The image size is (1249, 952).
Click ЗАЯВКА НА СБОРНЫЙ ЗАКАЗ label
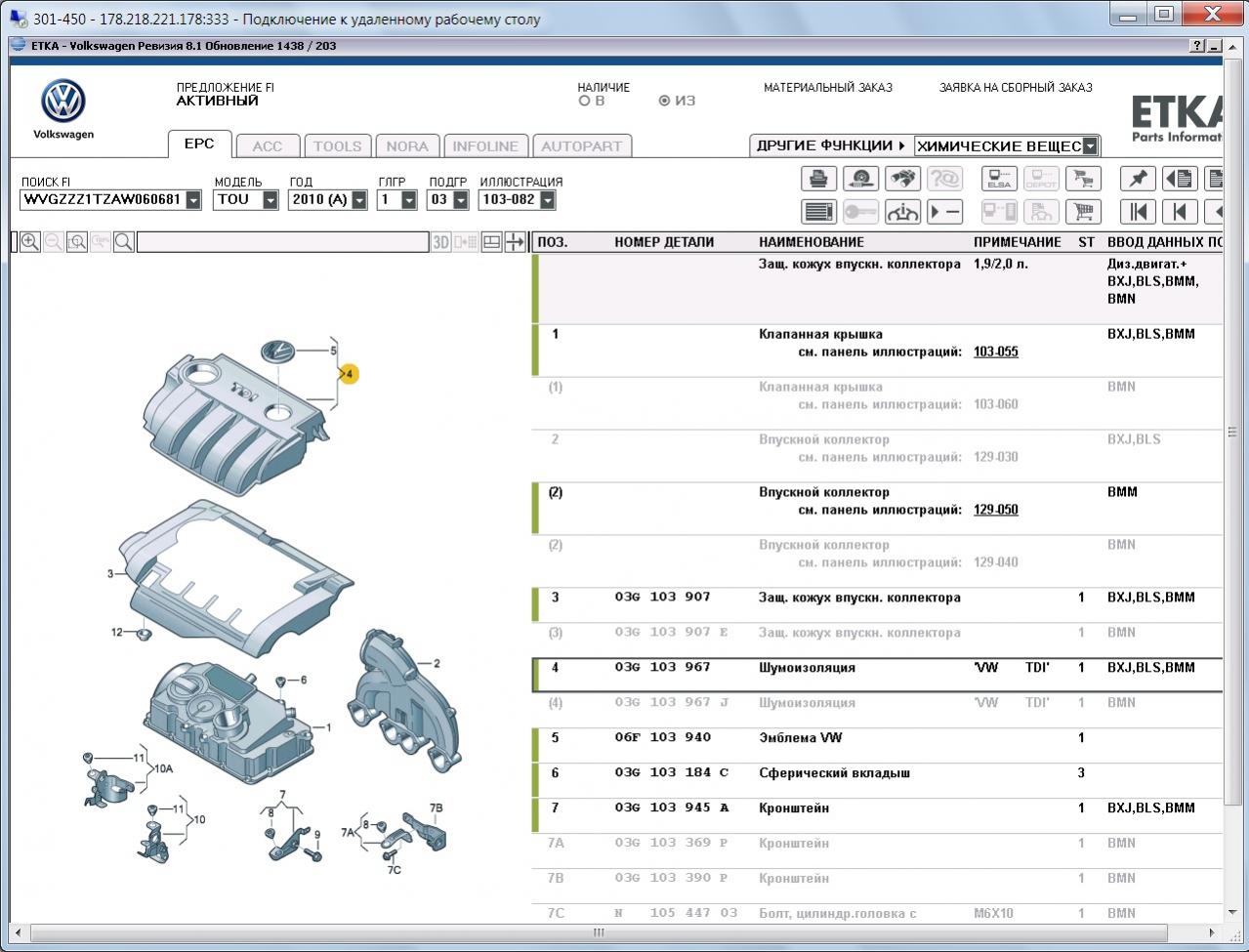pos(1016,88)
